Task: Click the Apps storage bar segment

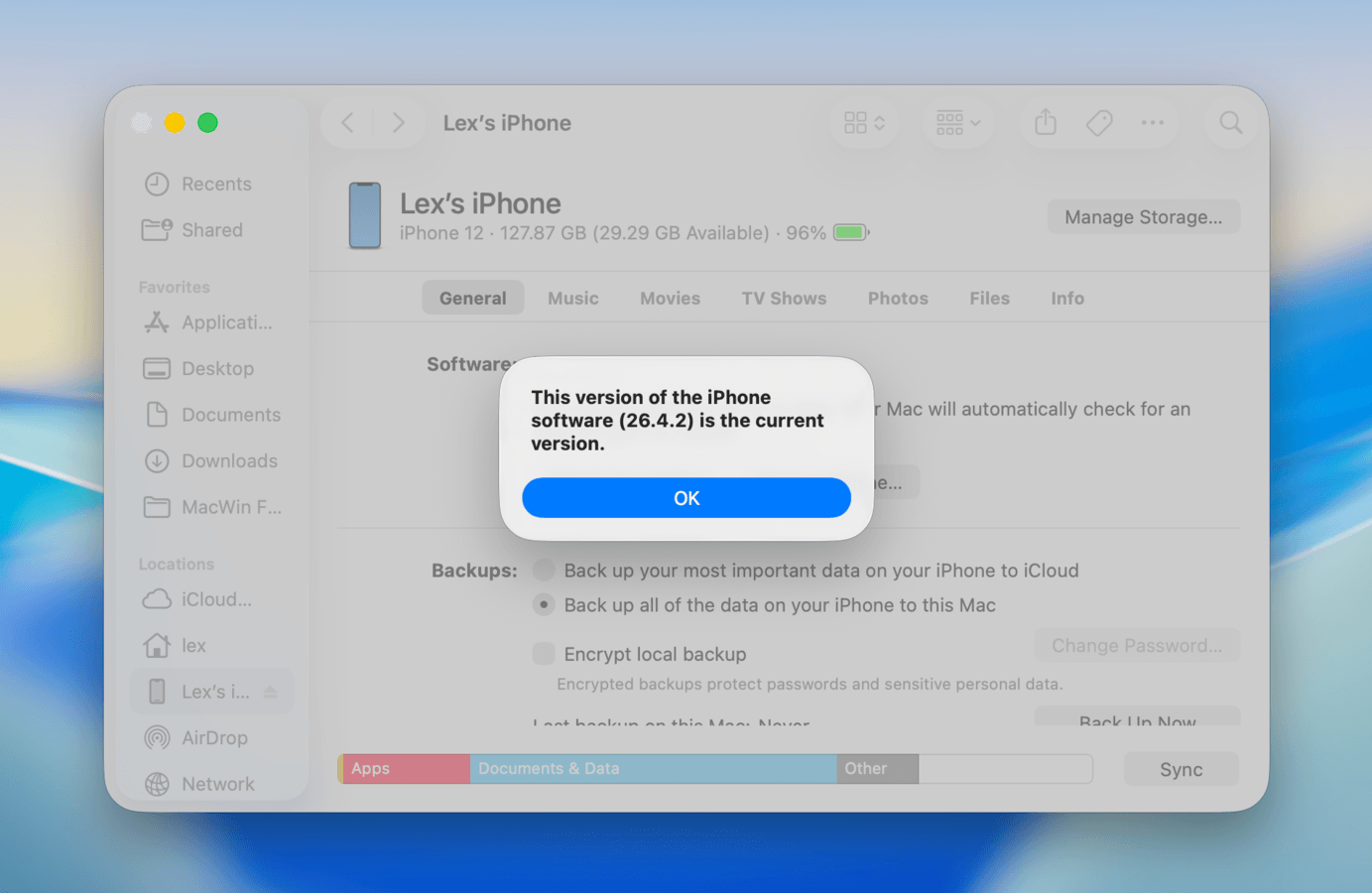Action: click(406, 769)
